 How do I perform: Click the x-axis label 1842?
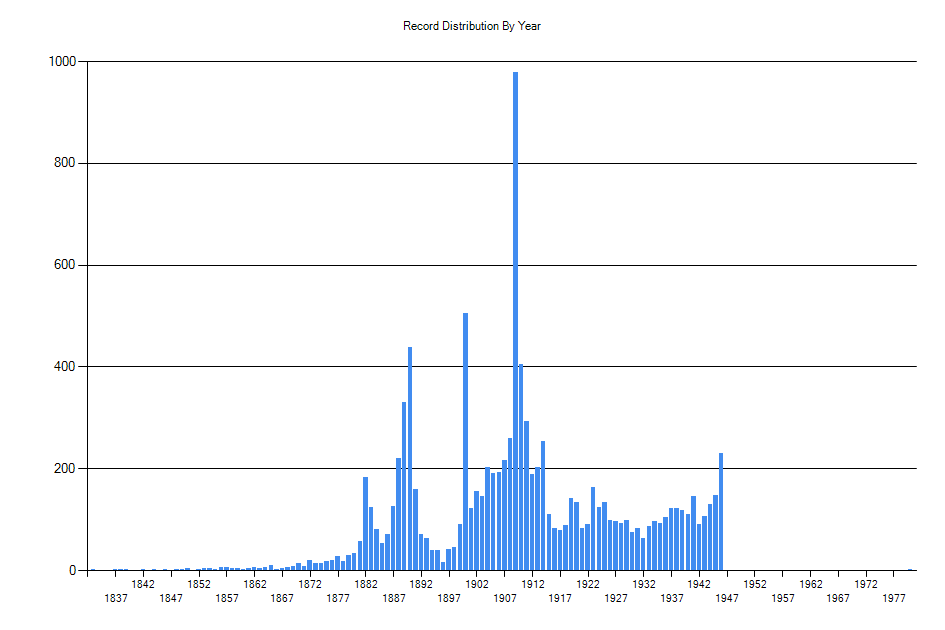(x=143, y=584)
